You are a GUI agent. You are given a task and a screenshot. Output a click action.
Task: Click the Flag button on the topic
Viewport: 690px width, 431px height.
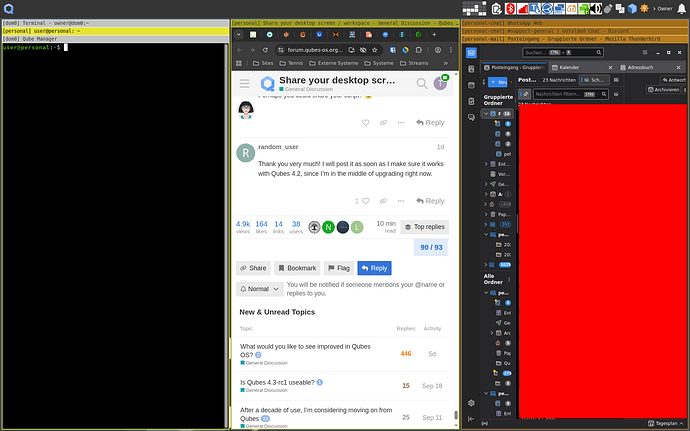[x=338, y=268]
